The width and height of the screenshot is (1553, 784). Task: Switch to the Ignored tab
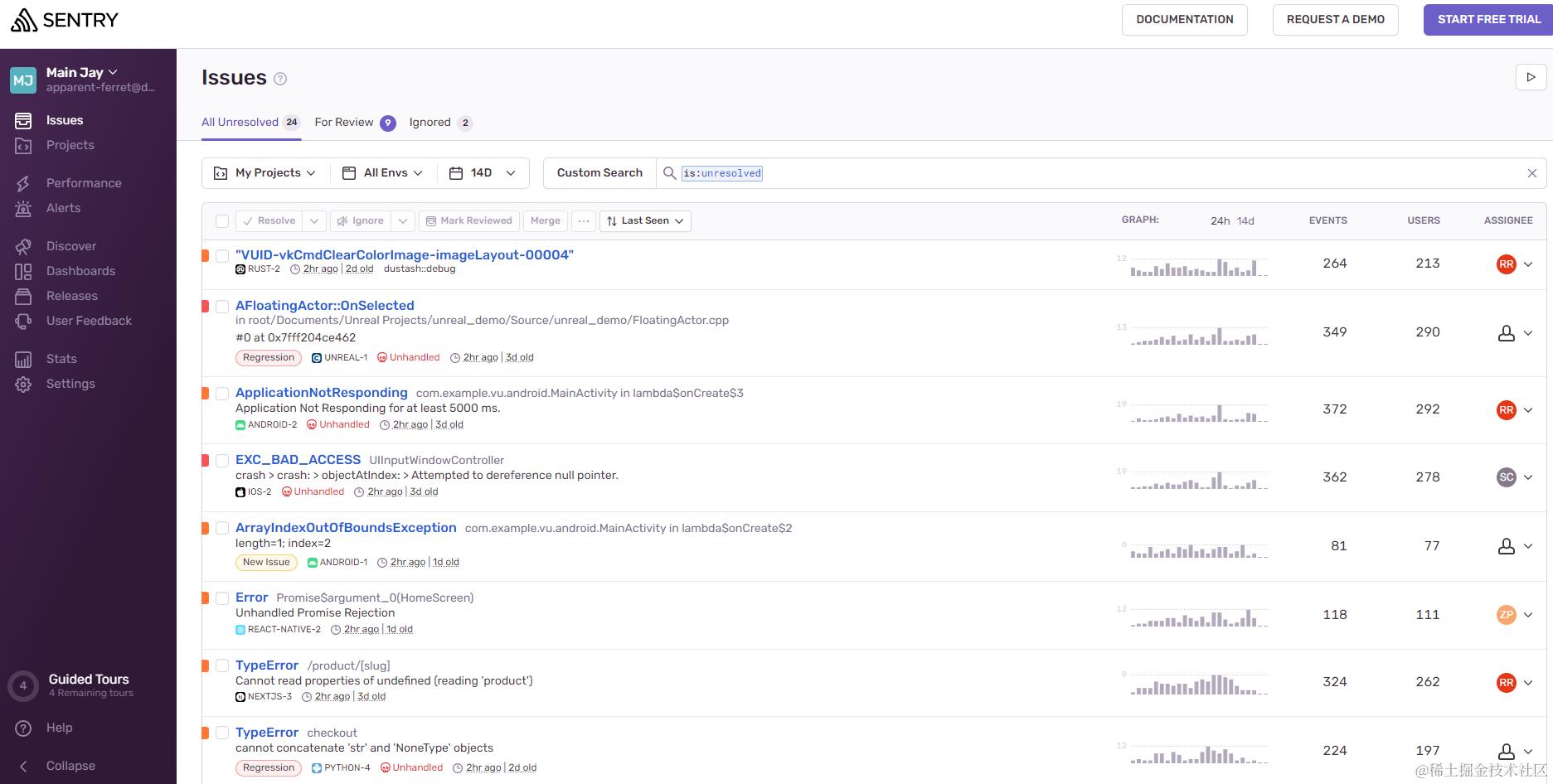click(x=441, y=123)
